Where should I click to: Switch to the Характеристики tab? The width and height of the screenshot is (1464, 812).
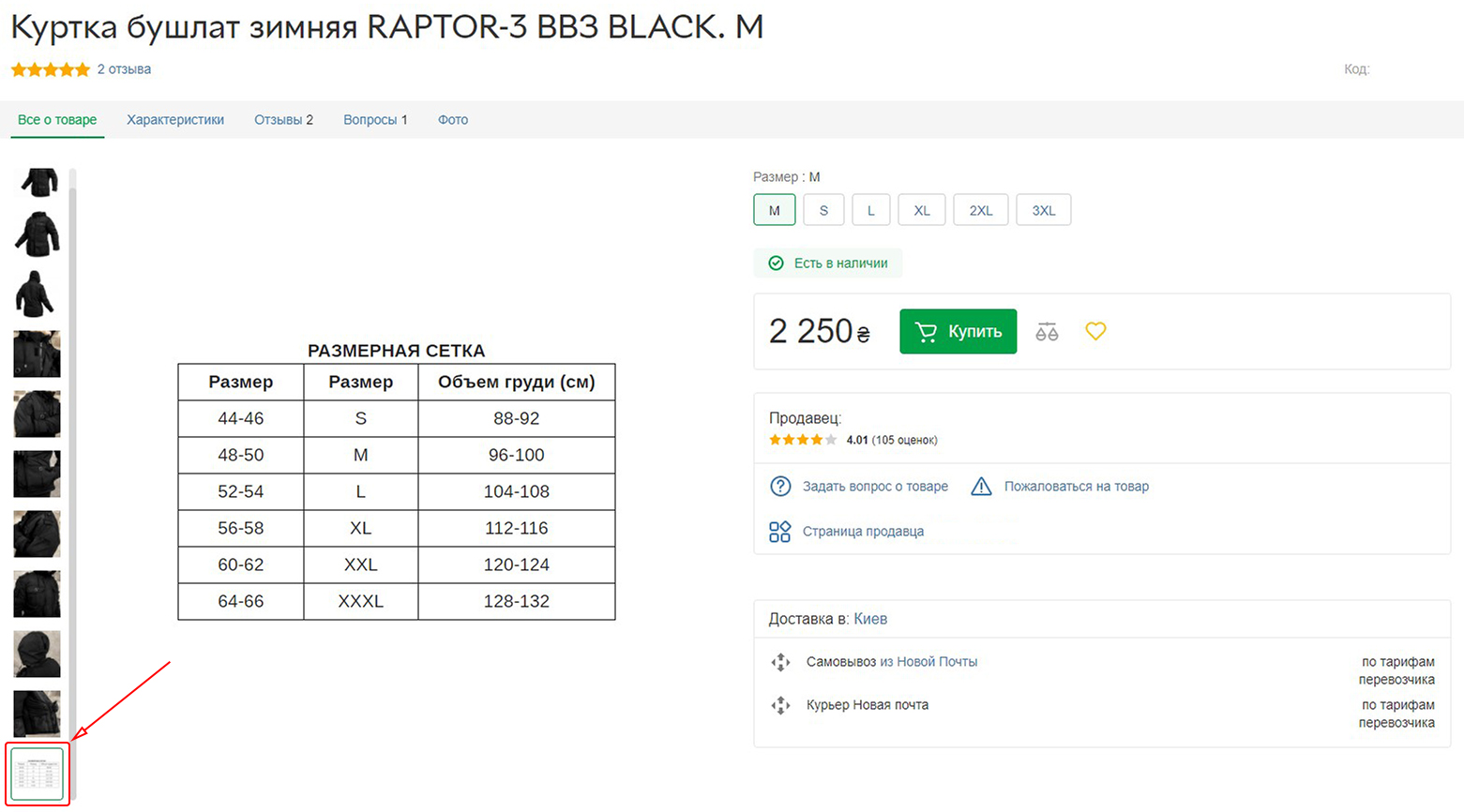pyautogui.click(x=175, y=120)
